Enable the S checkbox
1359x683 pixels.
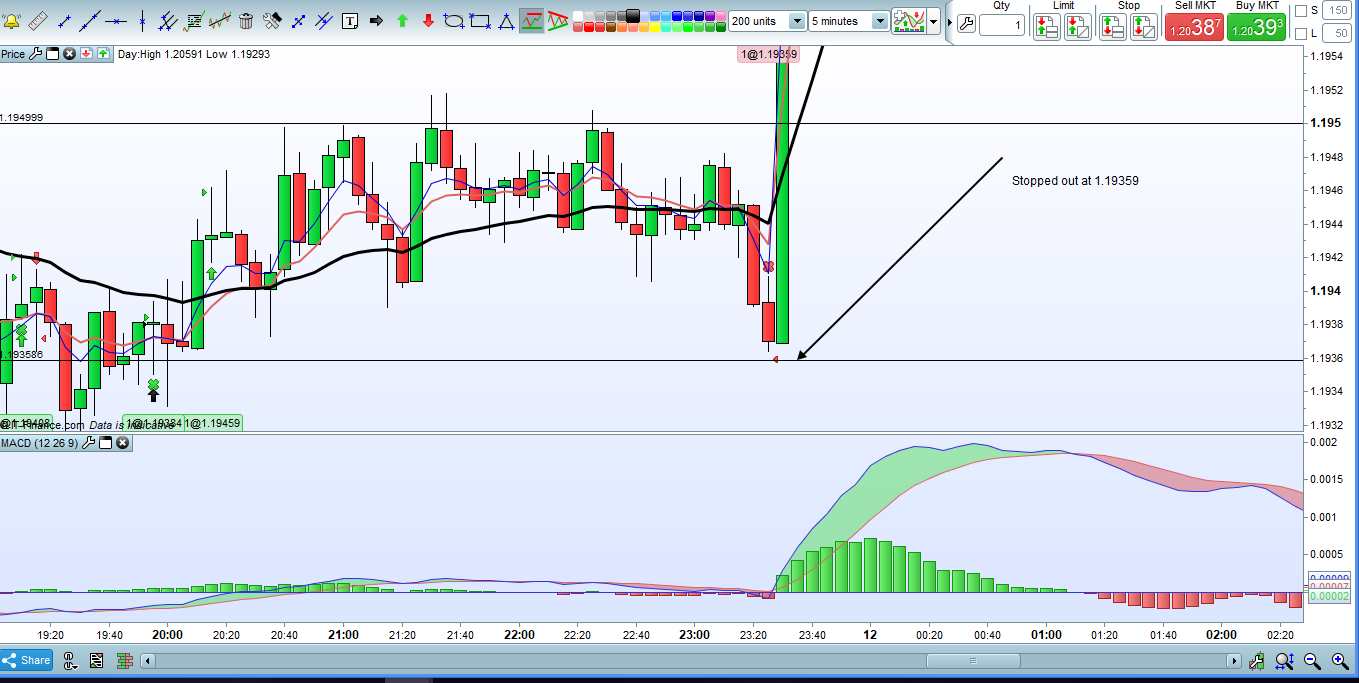(1299, 10)
